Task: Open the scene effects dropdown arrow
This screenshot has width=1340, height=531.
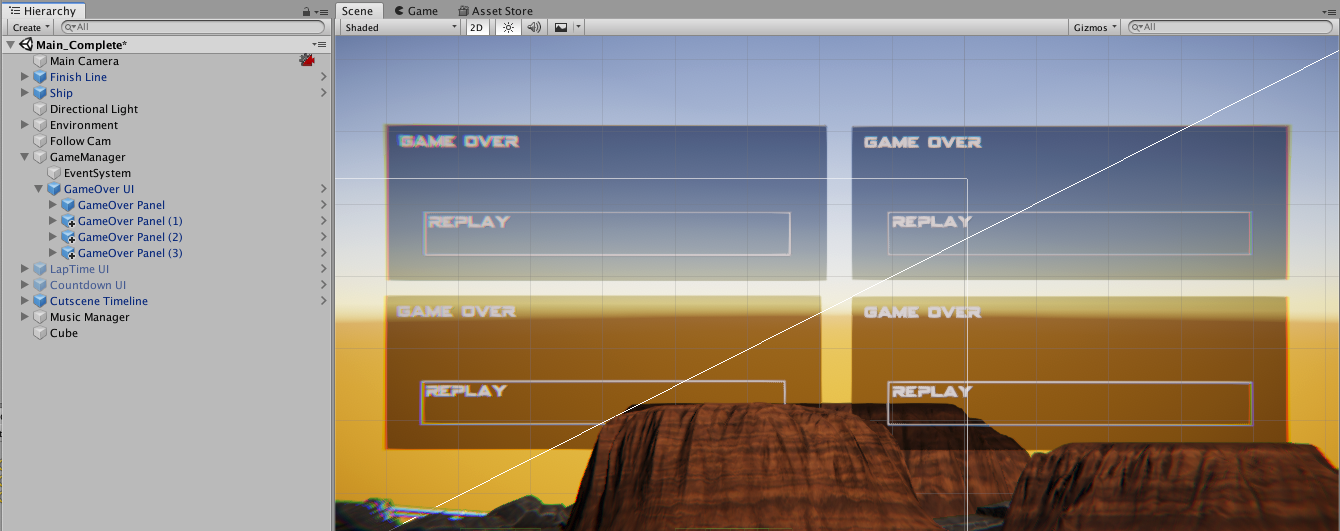Action: [577, 27]
